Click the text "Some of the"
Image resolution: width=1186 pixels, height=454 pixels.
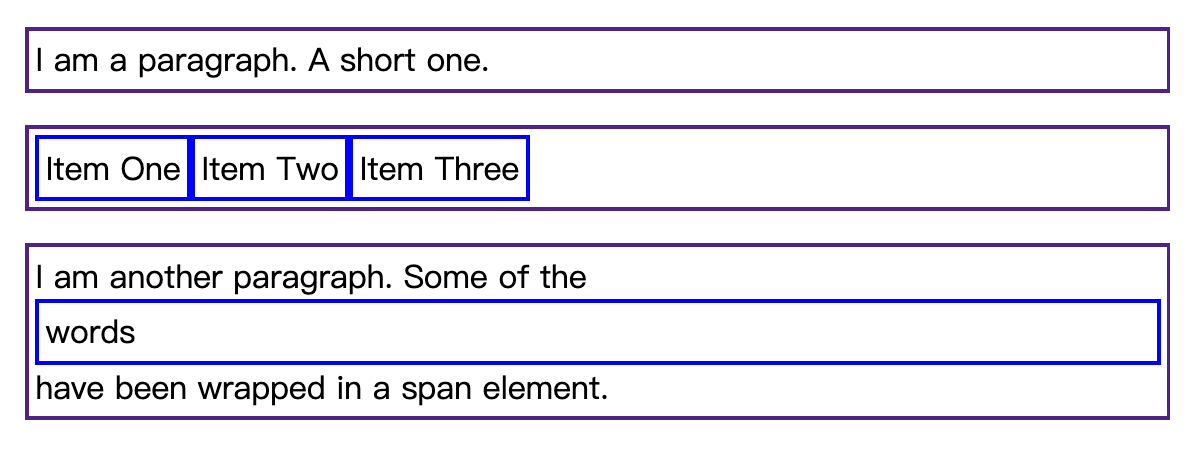495,278
